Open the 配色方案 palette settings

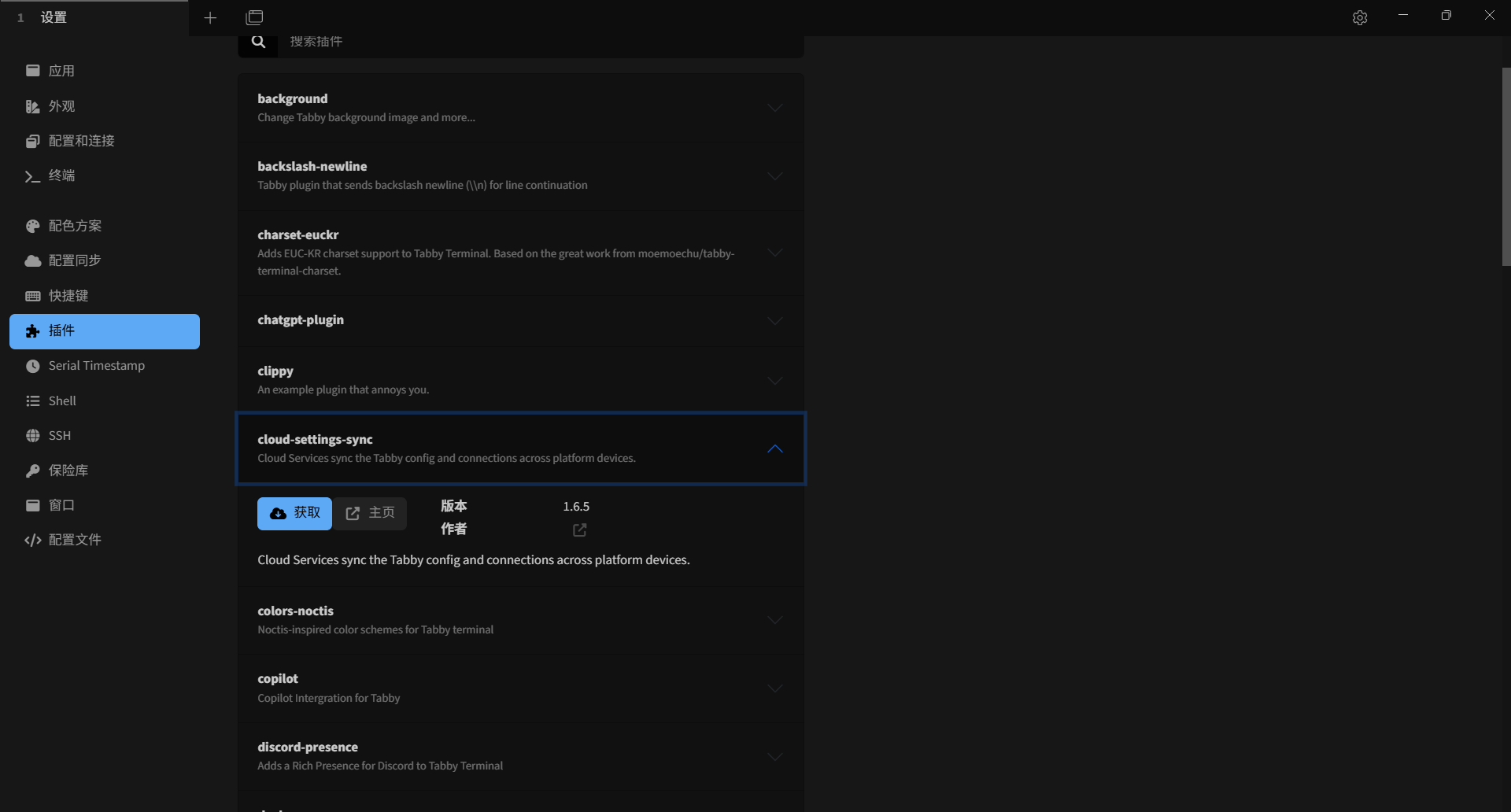coord(75,226)
